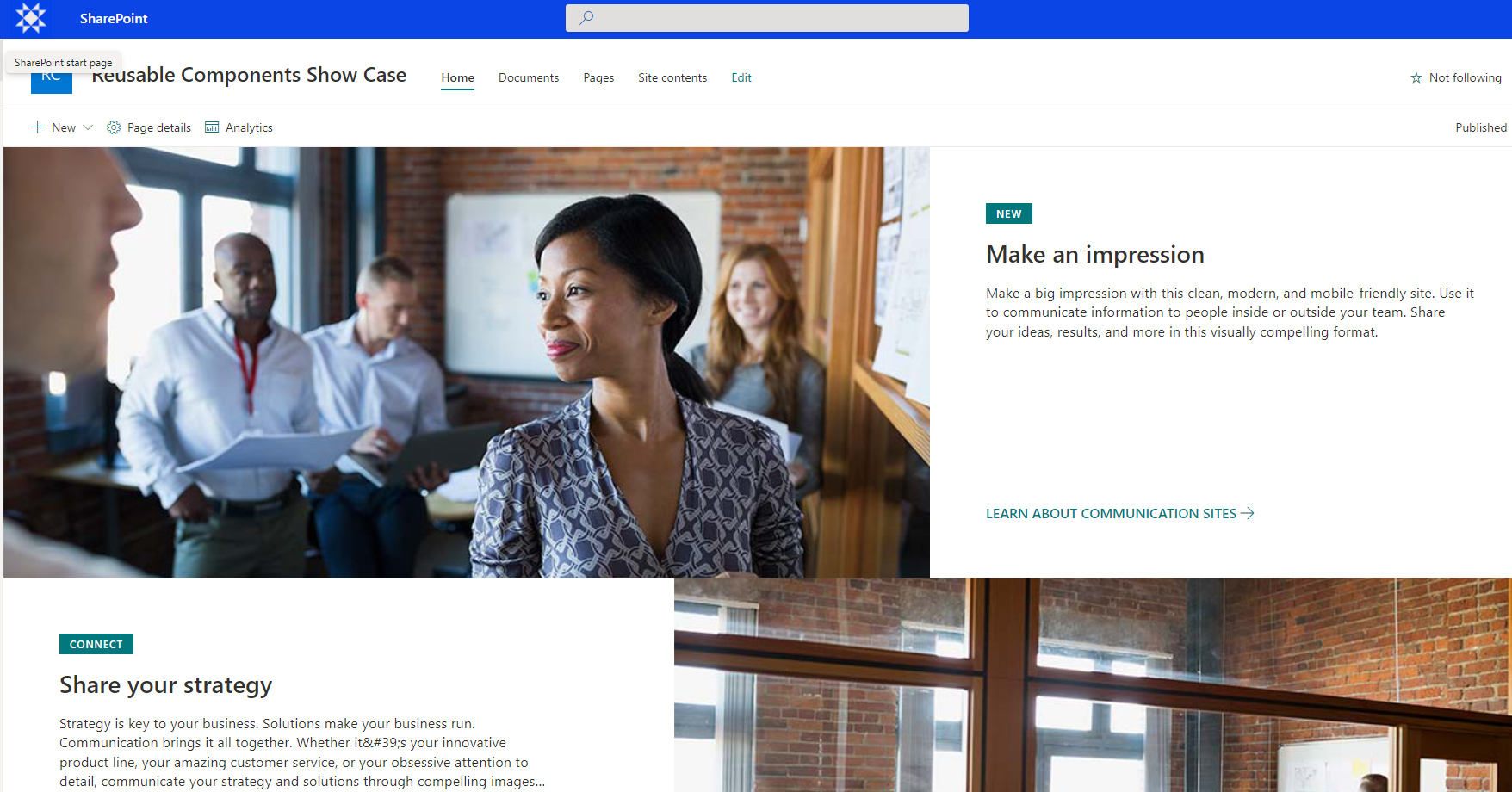Toggle the Not following star
Viewport: 1512px width, 792px height.
click(x=1416, y=77)
